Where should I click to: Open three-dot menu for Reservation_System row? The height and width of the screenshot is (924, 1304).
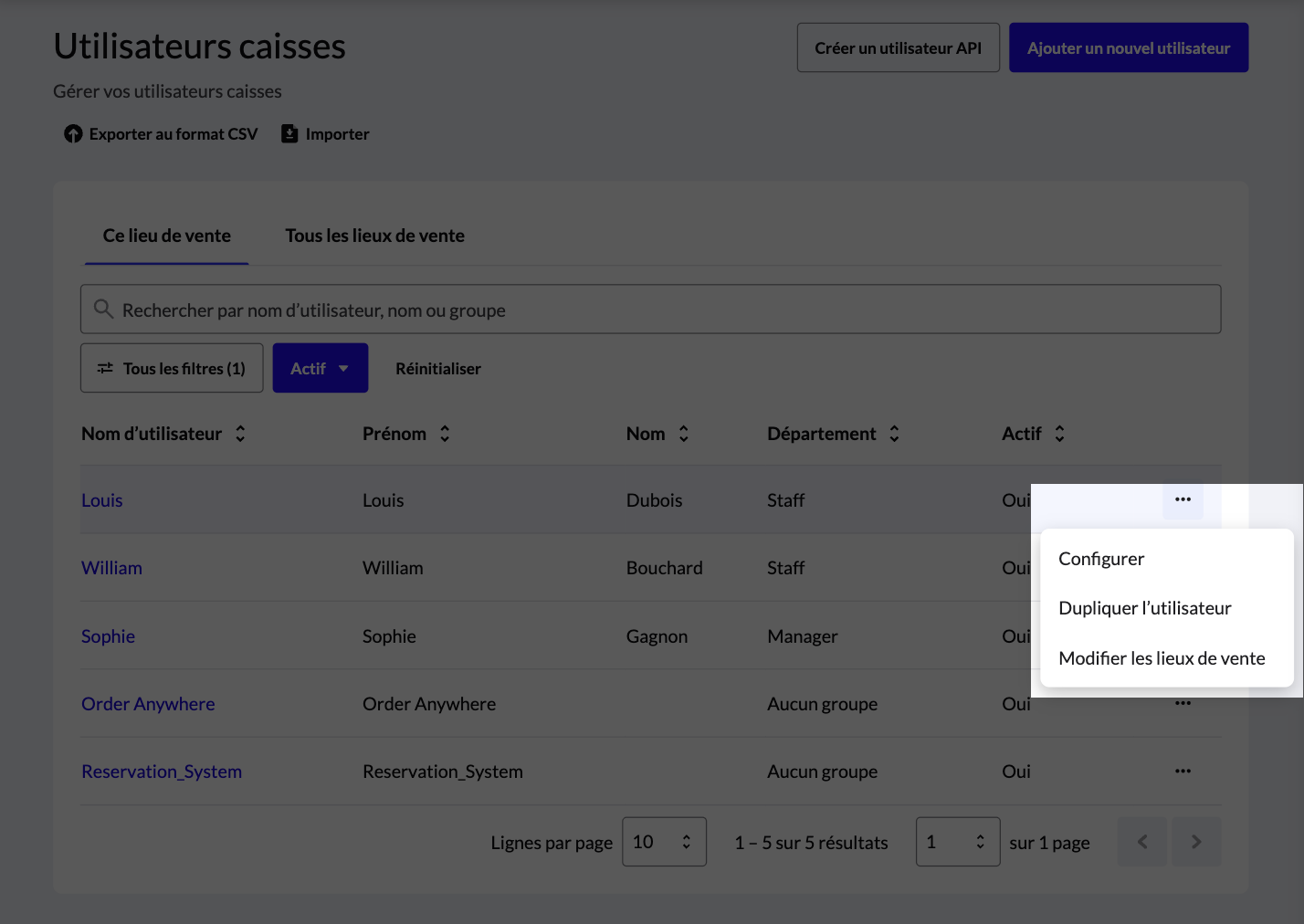(1183, 771)
